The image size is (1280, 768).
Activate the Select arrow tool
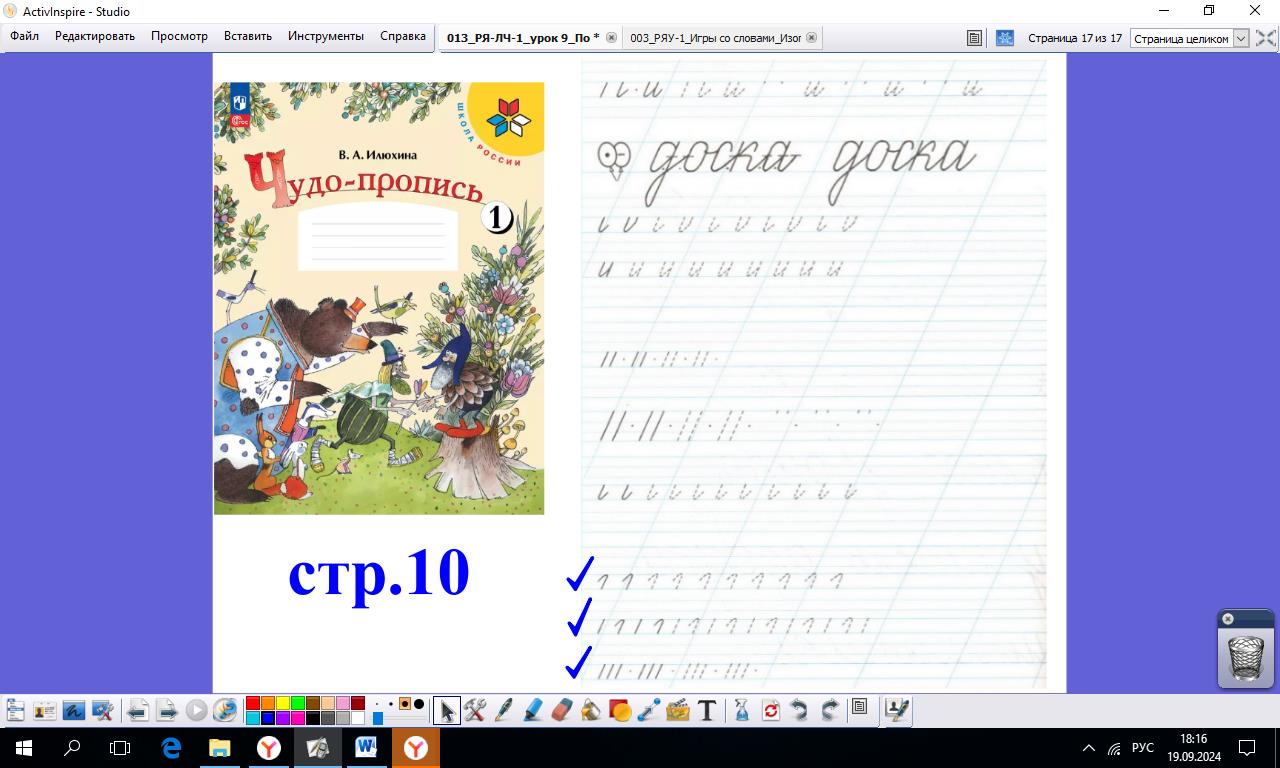point(446,711)
